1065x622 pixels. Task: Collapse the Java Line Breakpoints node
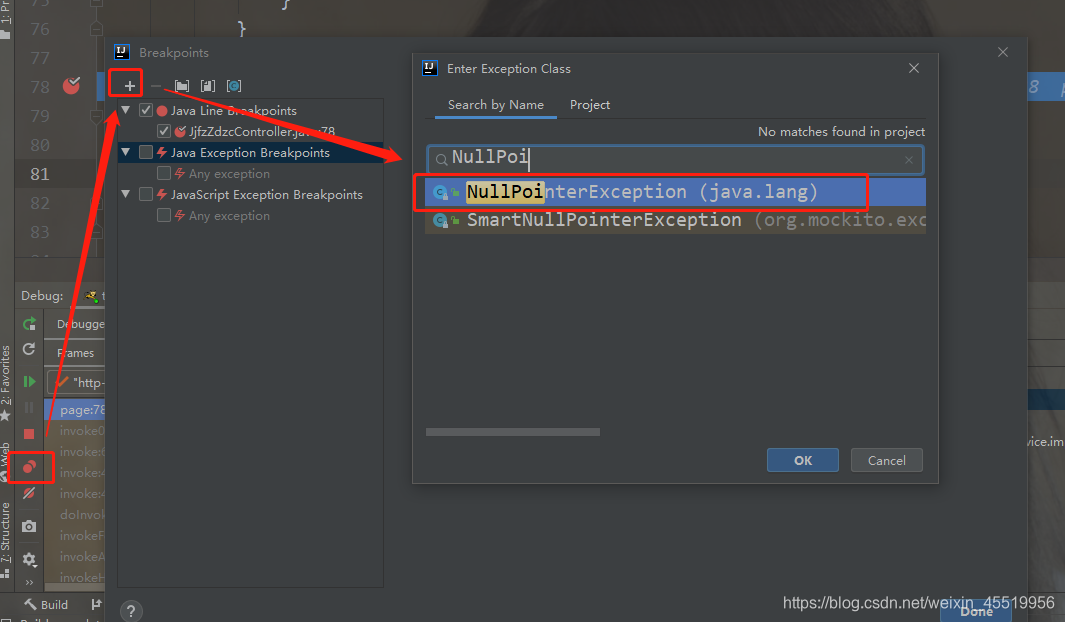coord(126,110)
